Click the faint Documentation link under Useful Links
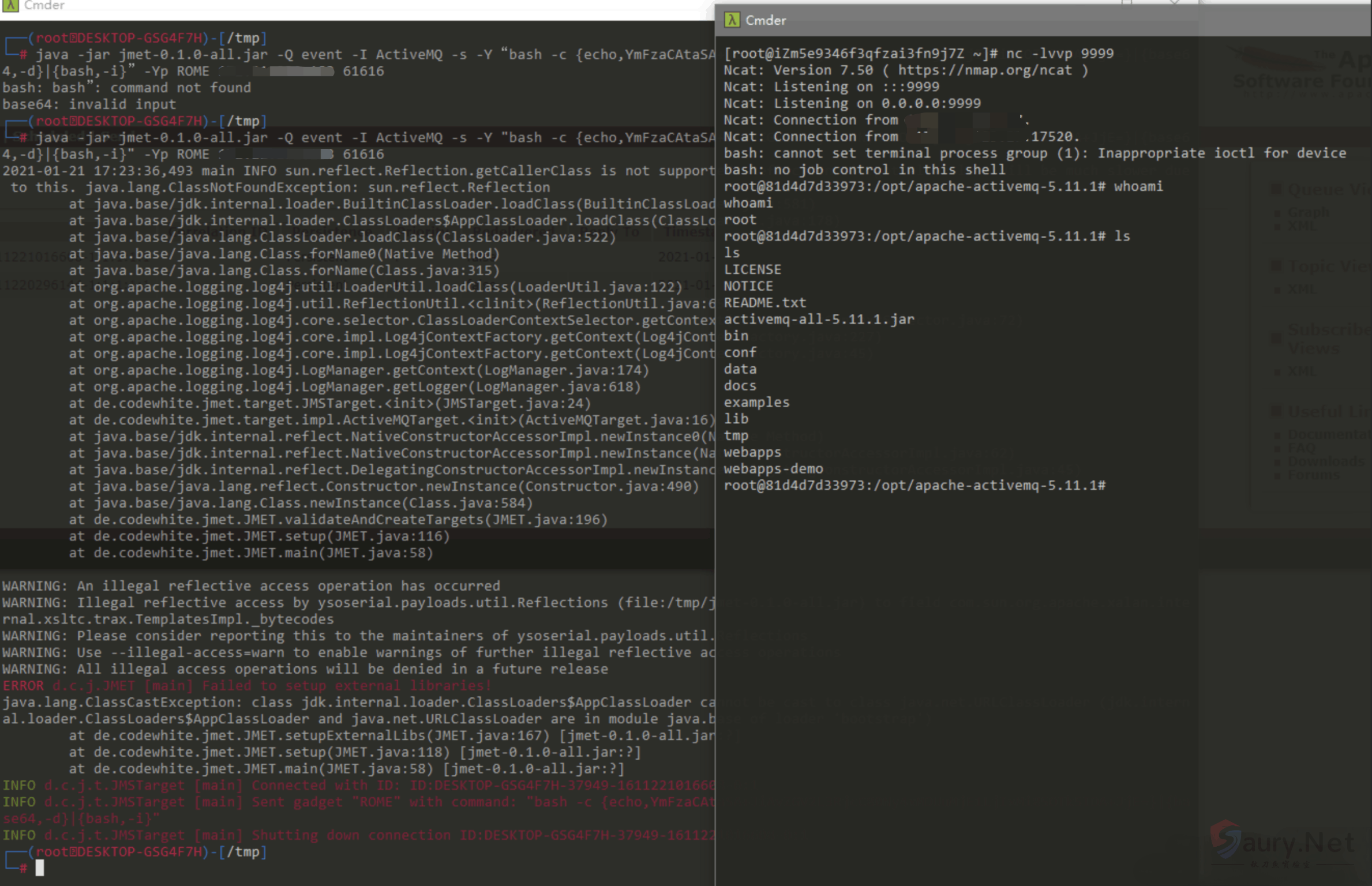 pyautogui.click(x=1329, y=434)
